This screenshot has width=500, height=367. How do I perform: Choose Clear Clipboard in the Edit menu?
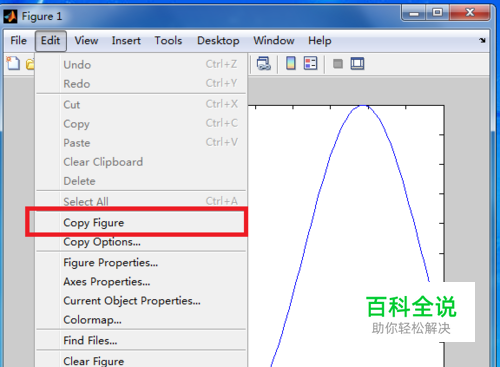click(x=141, y=162)
